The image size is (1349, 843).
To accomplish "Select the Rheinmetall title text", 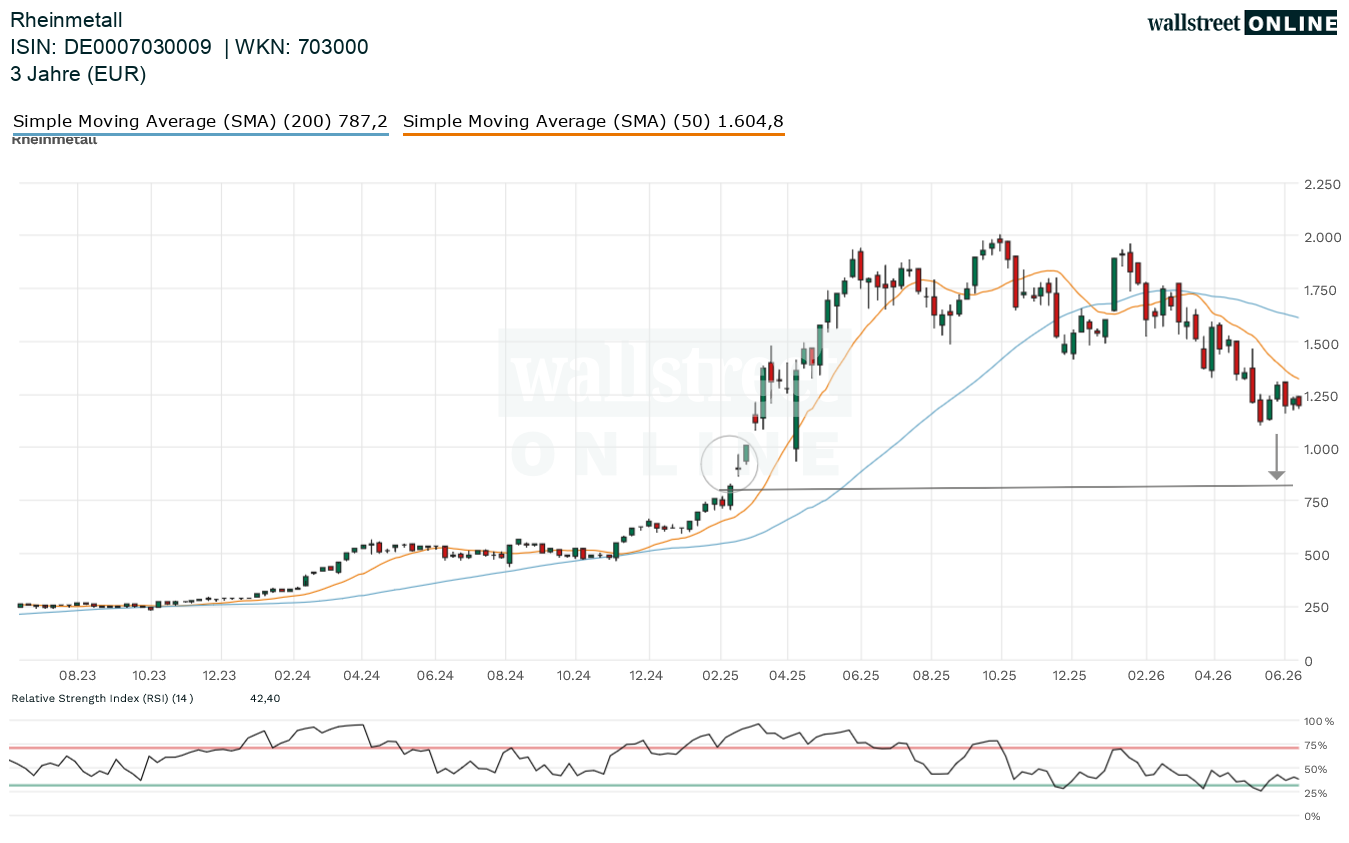I will tap(66, 19).
